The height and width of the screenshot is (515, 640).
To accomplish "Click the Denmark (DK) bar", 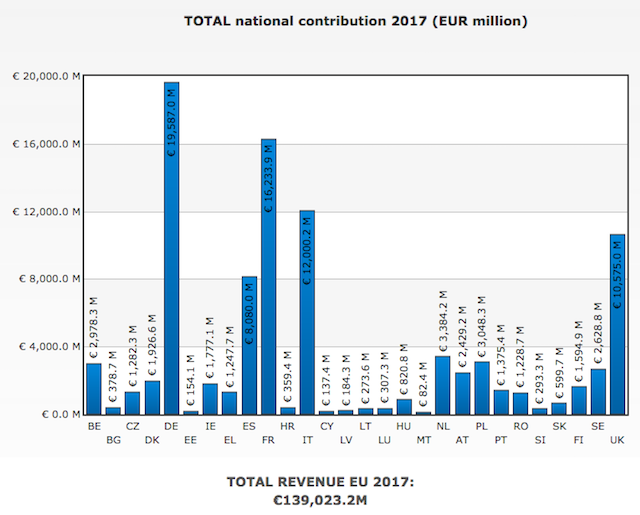I will pos(152,397).
